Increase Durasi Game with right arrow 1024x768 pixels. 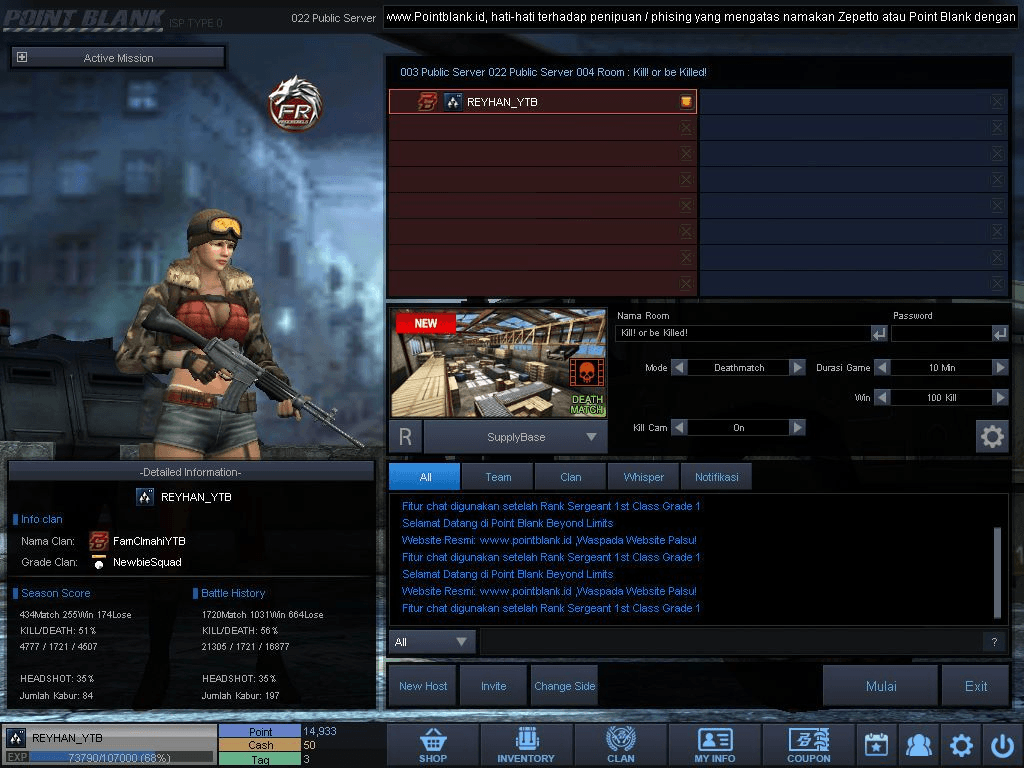(x=1000, y=368)
